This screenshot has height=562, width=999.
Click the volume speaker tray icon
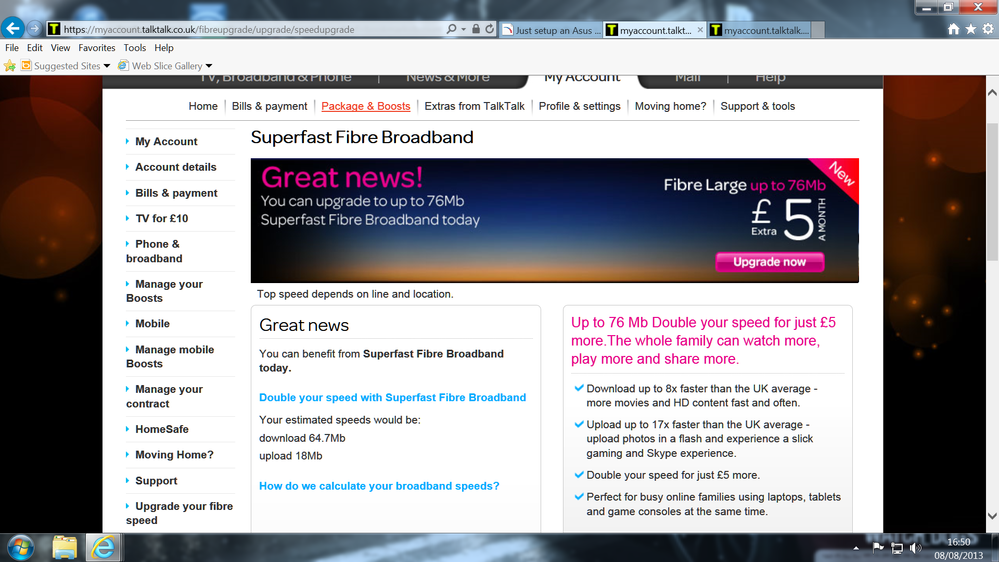tap(916, 548)
